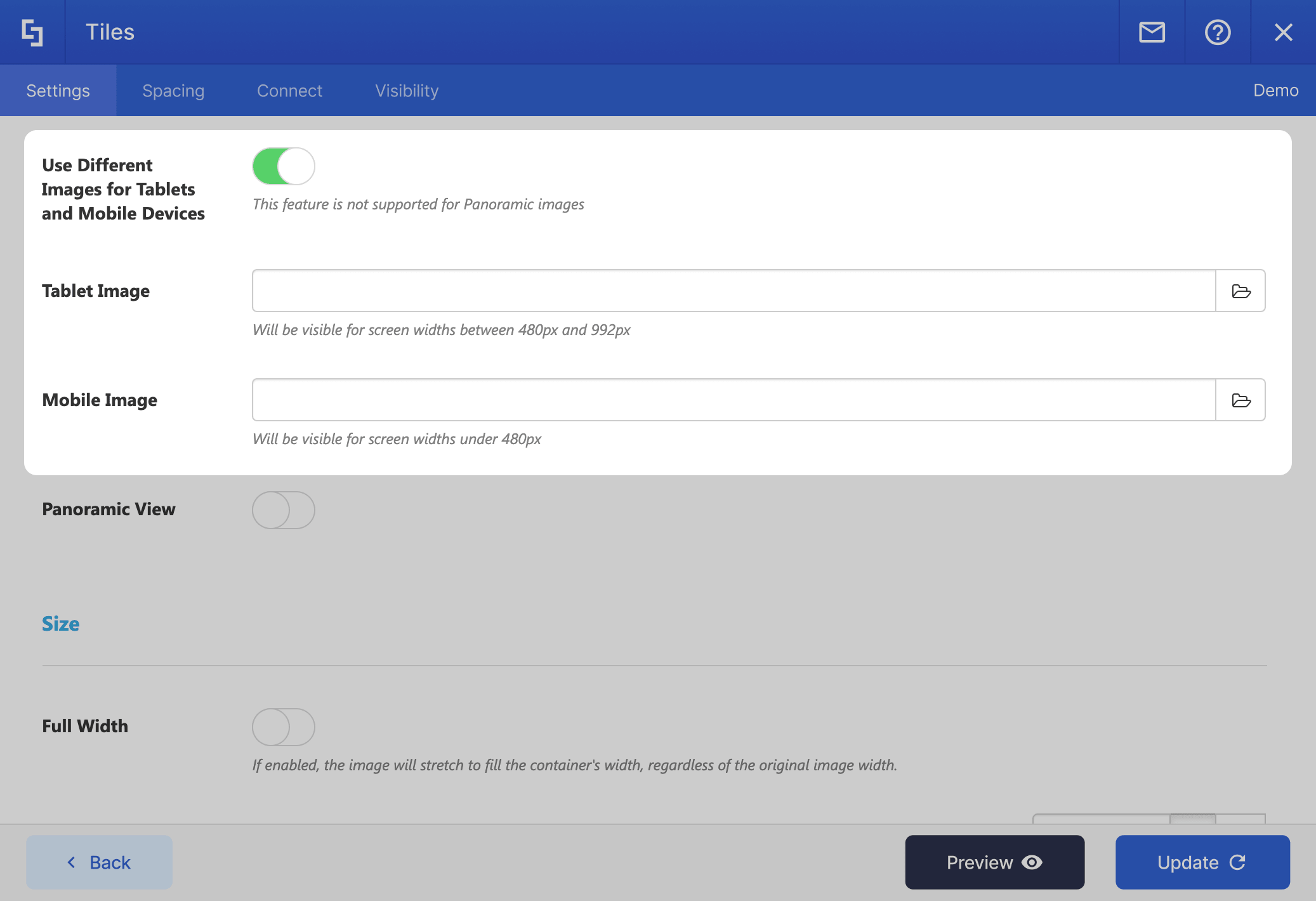
Task: Click the Tablet Image input field
Action: (x=734, y=290)
